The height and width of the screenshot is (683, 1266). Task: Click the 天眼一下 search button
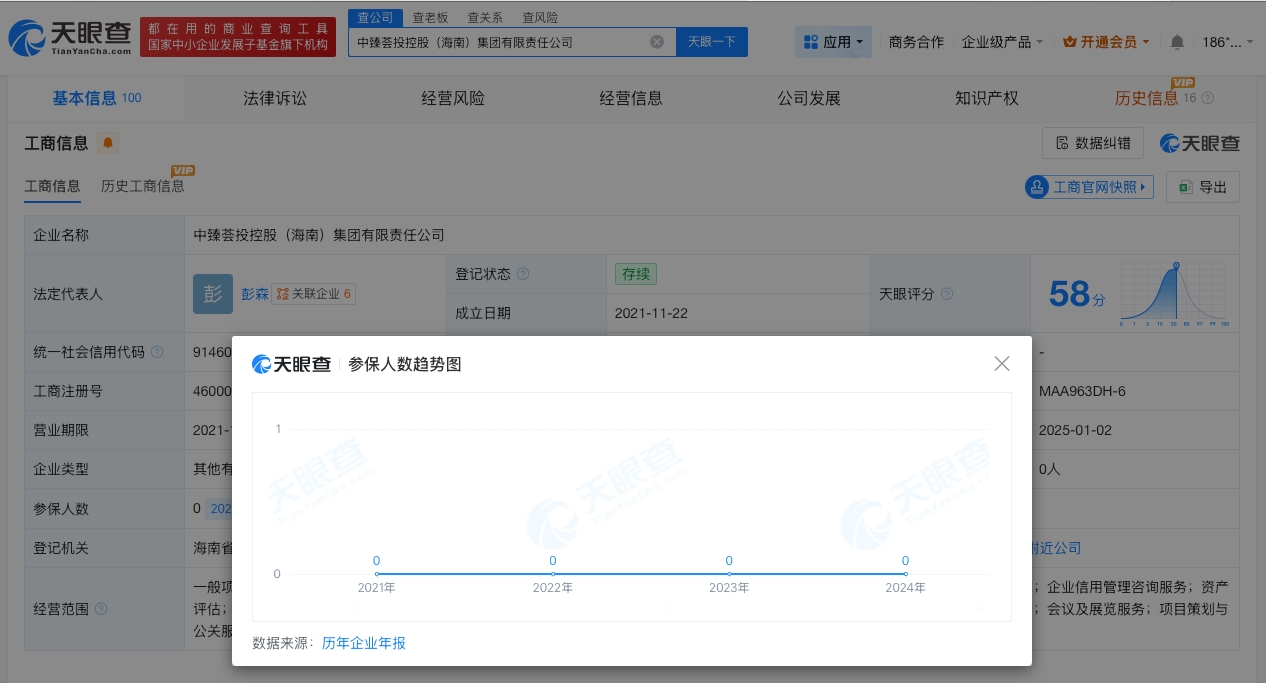click(712, 42)
